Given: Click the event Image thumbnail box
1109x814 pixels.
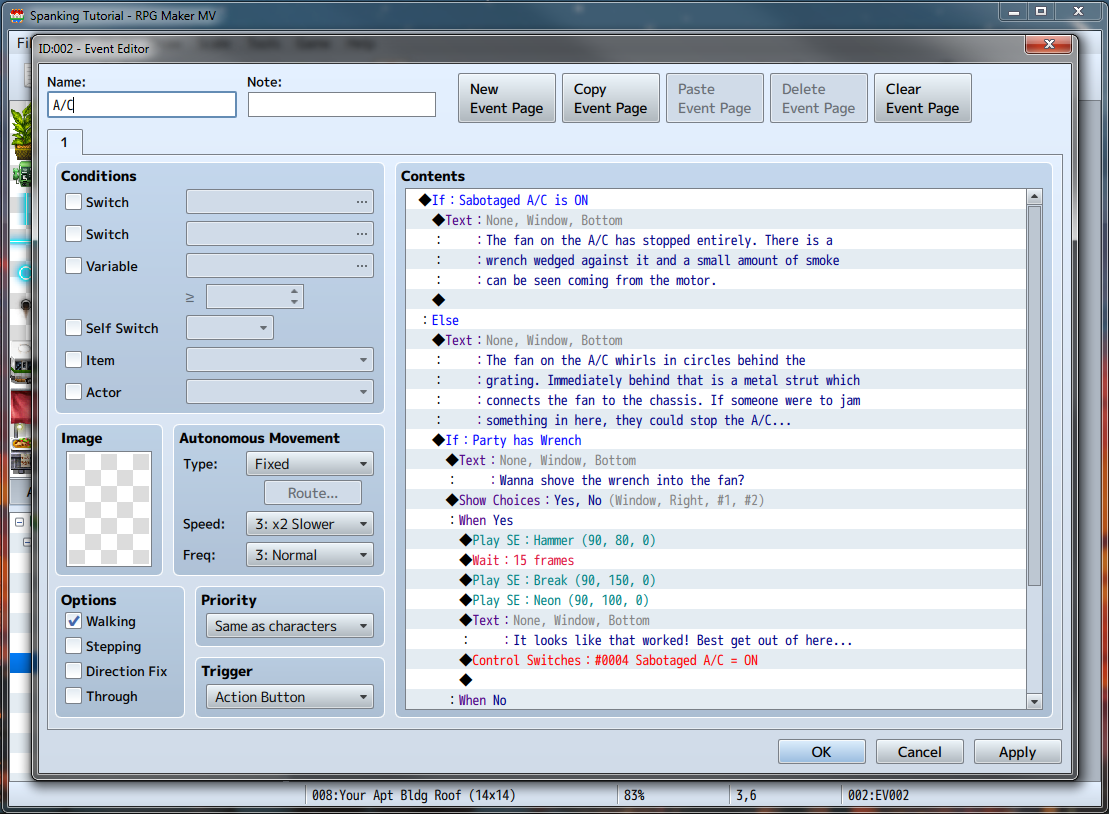Looking at the screenshot, I should [109, 509].
